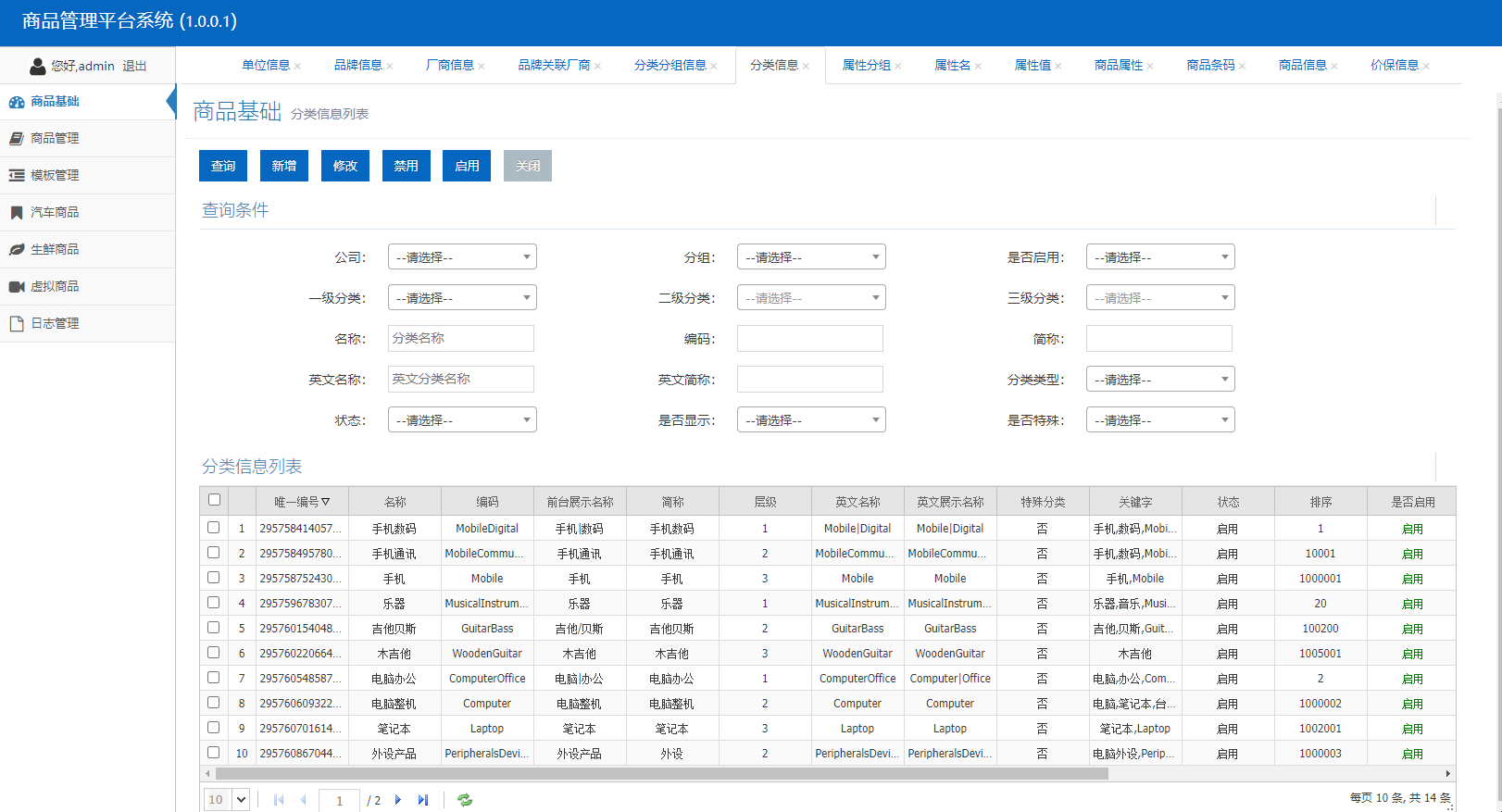Screen dimensions: 1502x812
Task: Open the 是否特殊 dropdown
Action: (1160, 420)
